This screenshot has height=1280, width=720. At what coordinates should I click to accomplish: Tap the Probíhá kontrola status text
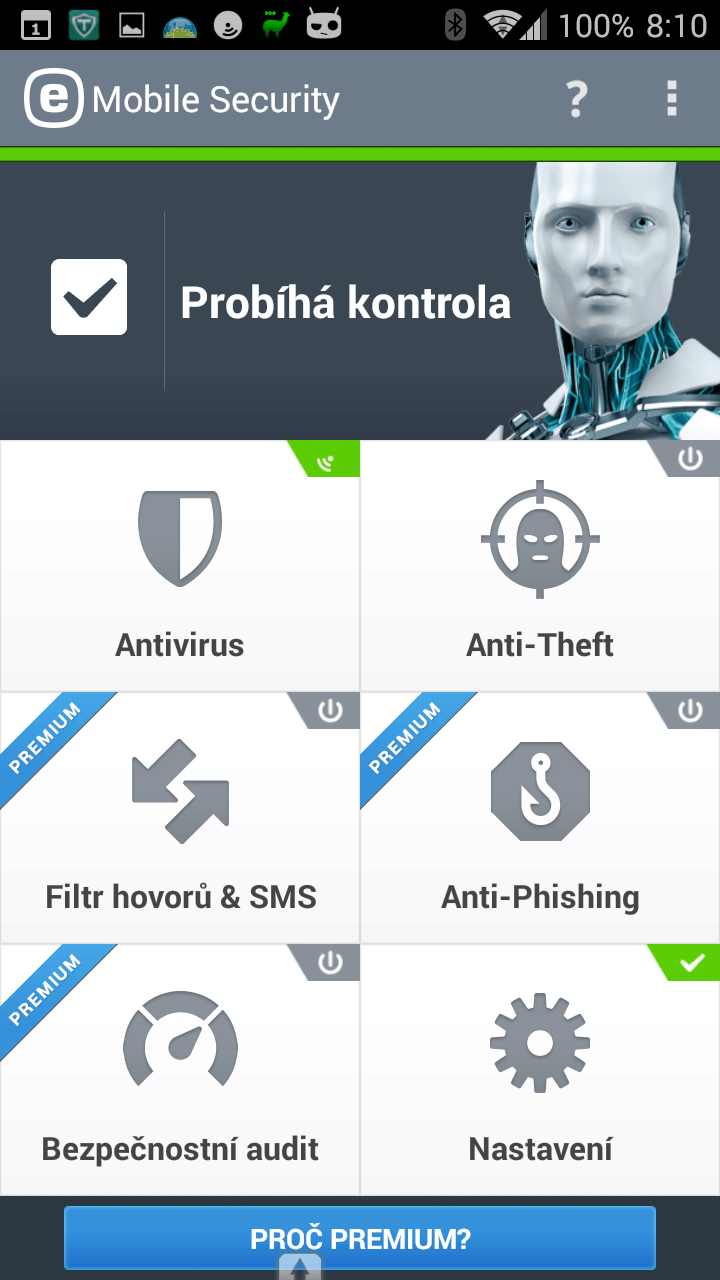pos(346,302)
